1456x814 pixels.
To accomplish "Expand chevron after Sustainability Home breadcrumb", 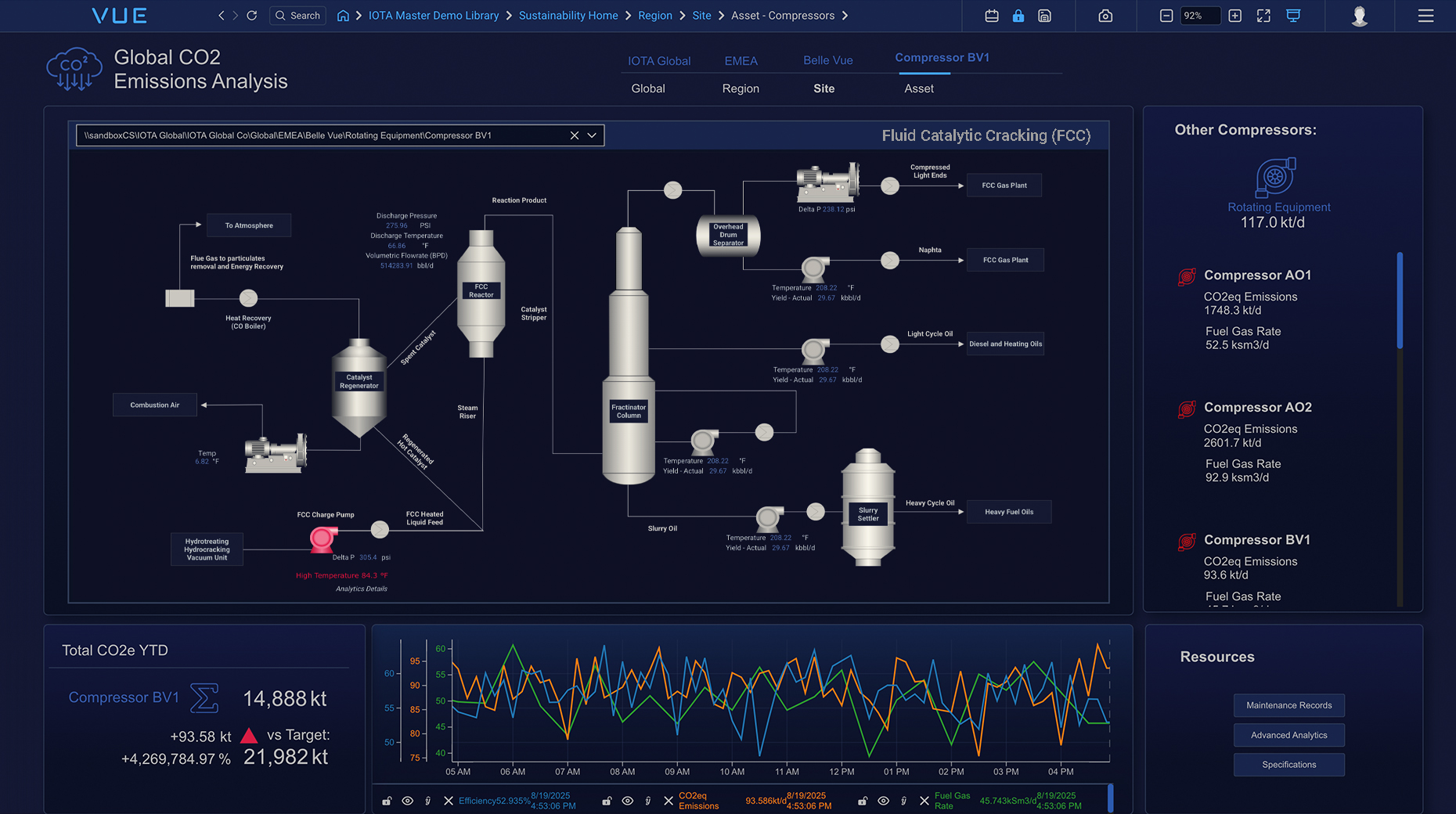I will (628, 16).
